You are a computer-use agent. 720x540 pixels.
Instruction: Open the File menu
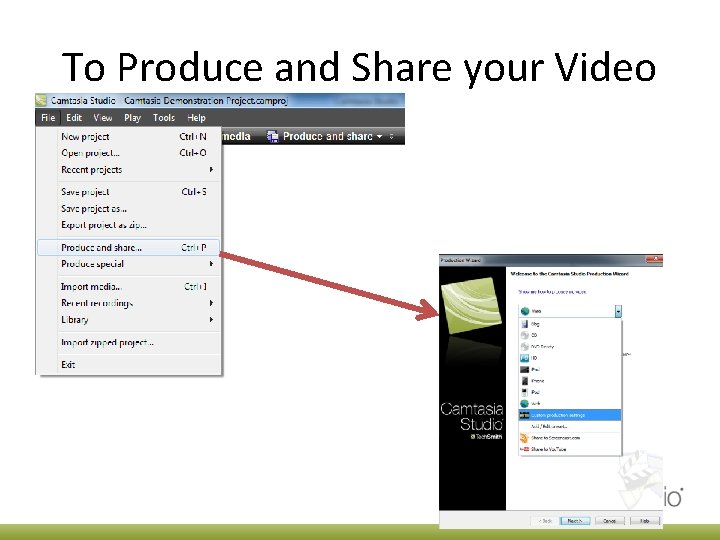click(48, 118)
